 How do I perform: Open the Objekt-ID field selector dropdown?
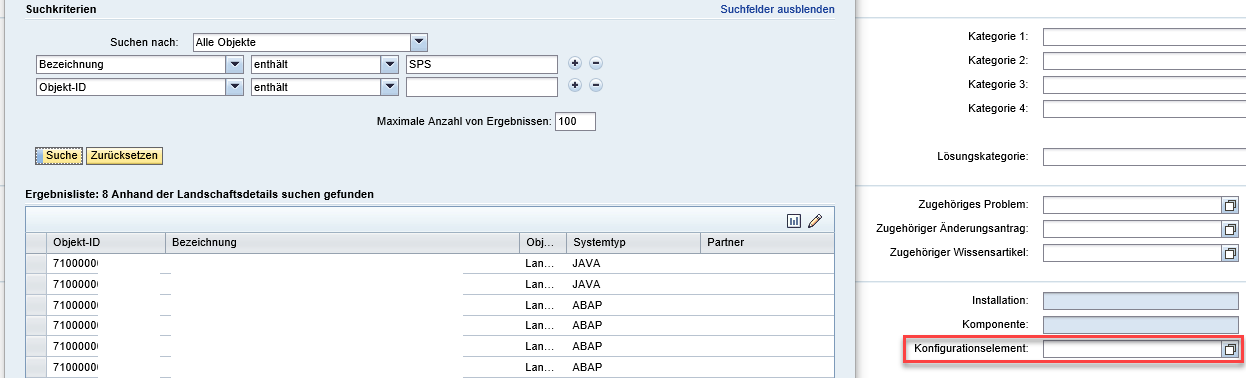pyautogui.click(x=236, y=87)
